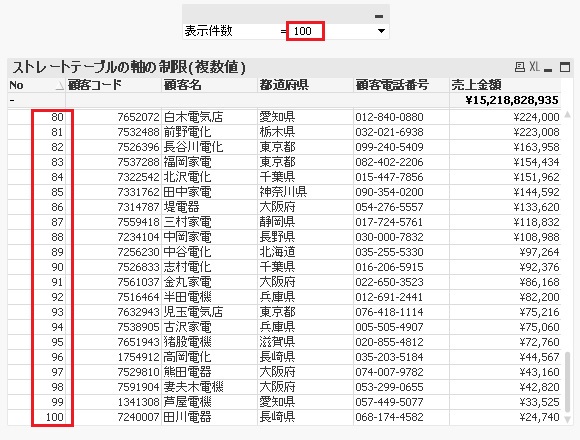
Task: Click the 売上金額 column header
Action: [x=505, y=85]
